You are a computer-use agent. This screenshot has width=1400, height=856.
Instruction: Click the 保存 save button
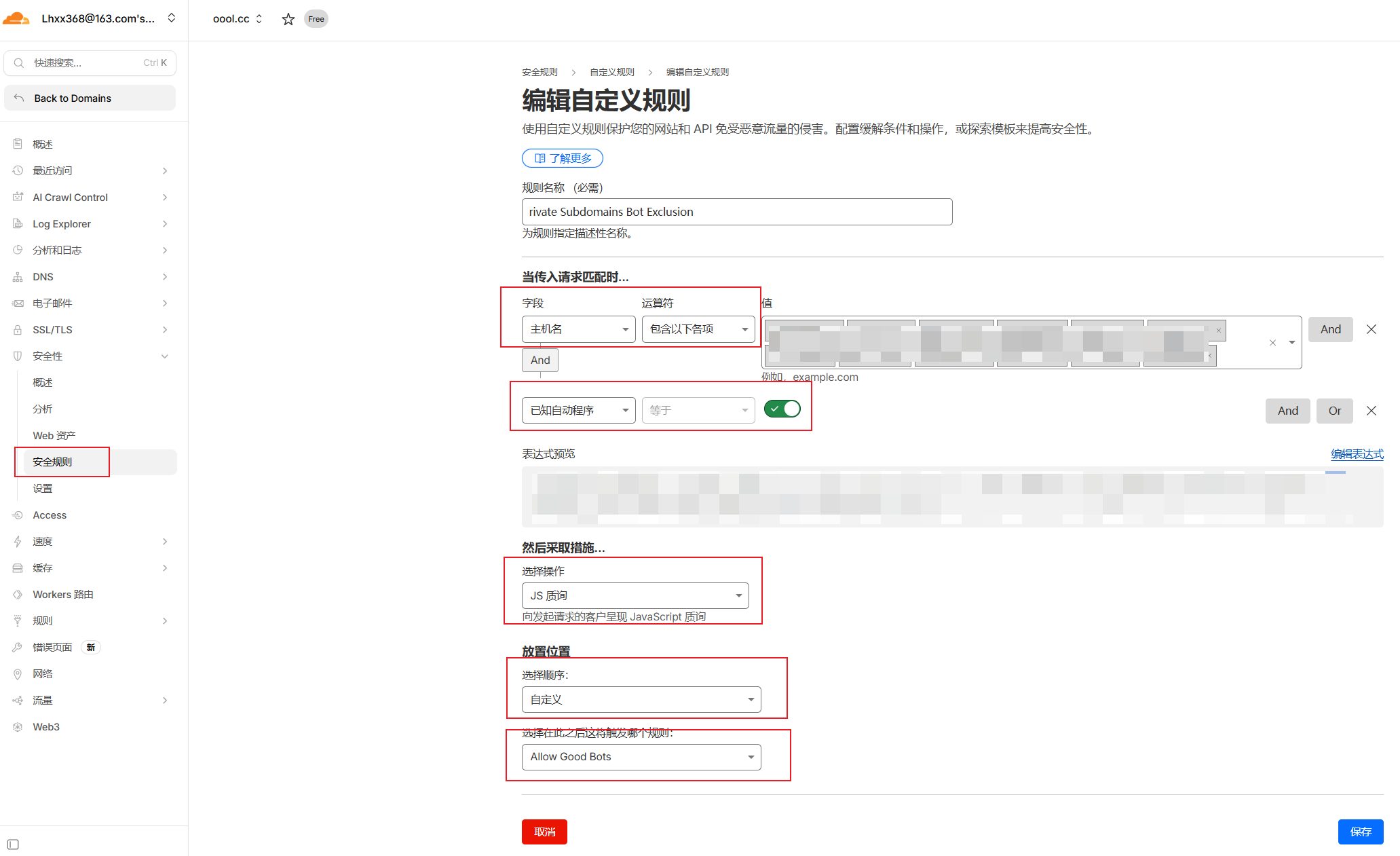tap(1360, 832)
